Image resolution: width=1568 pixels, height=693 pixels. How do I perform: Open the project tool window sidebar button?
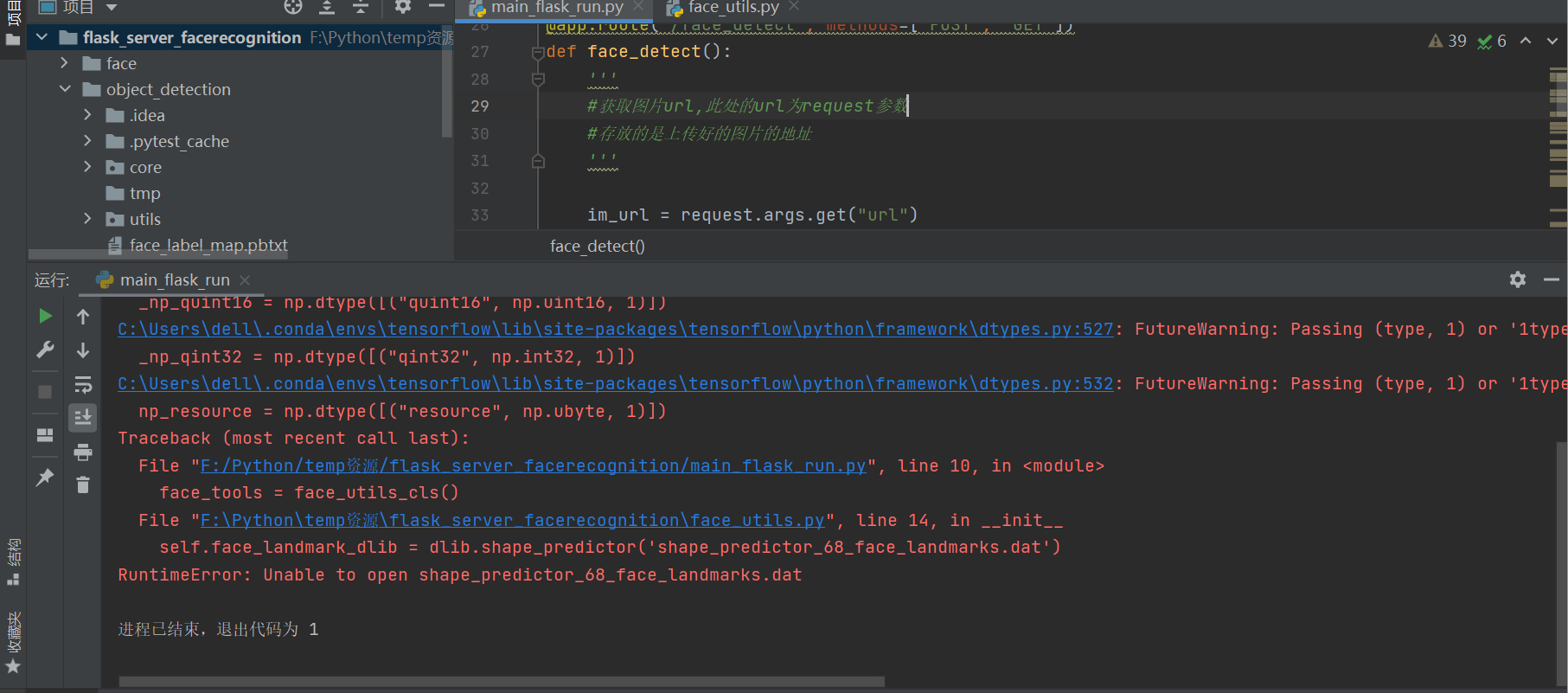13,23
